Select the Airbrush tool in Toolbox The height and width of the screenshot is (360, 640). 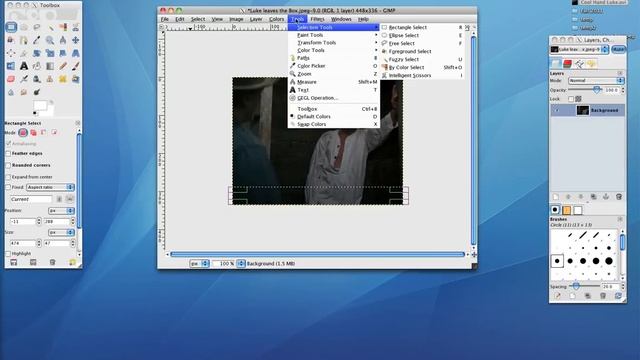click(24, 79)
